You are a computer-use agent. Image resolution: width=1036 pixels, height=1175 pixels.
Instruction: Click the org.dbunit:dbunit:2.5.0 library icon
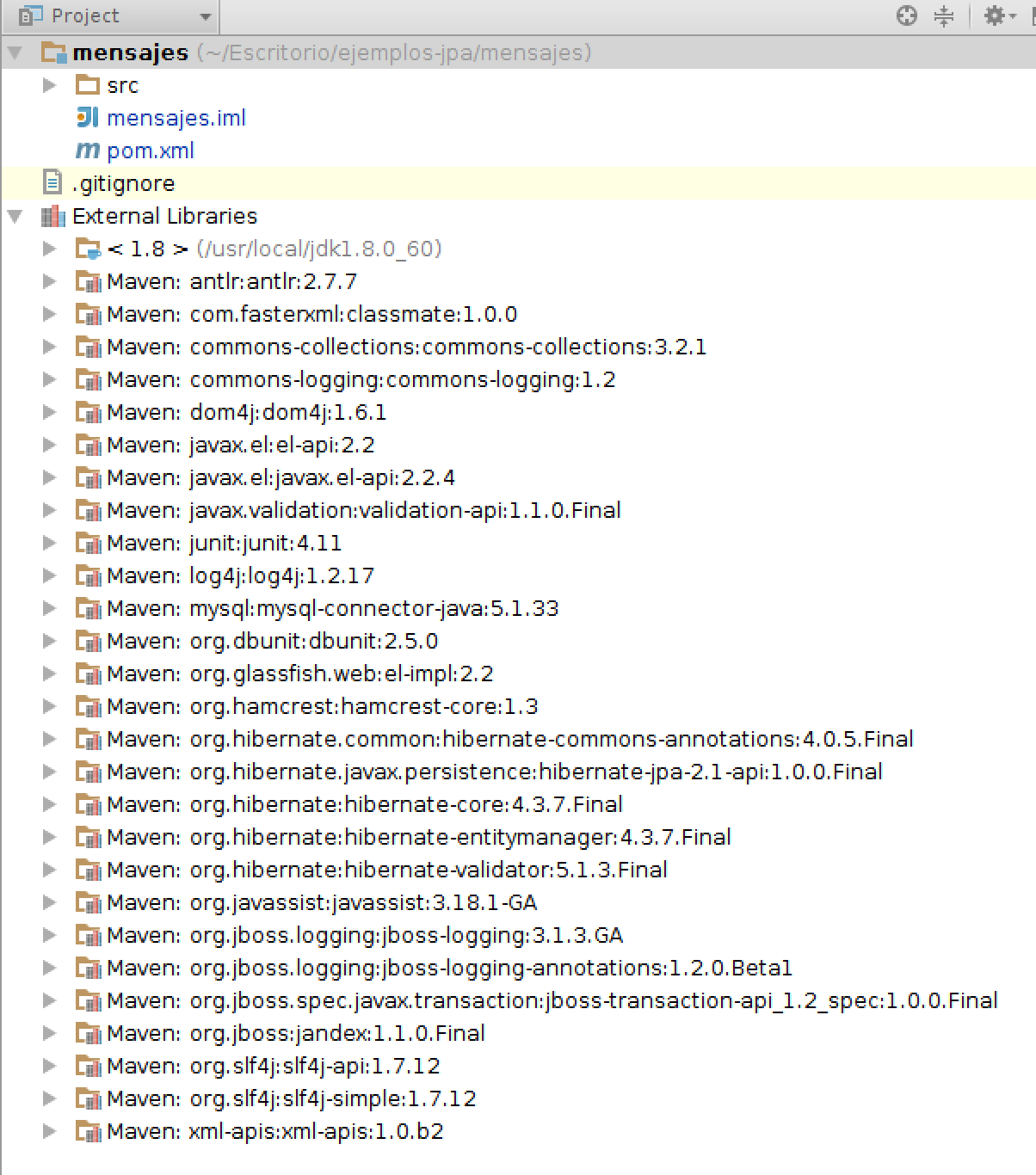(x=88, y=641)
